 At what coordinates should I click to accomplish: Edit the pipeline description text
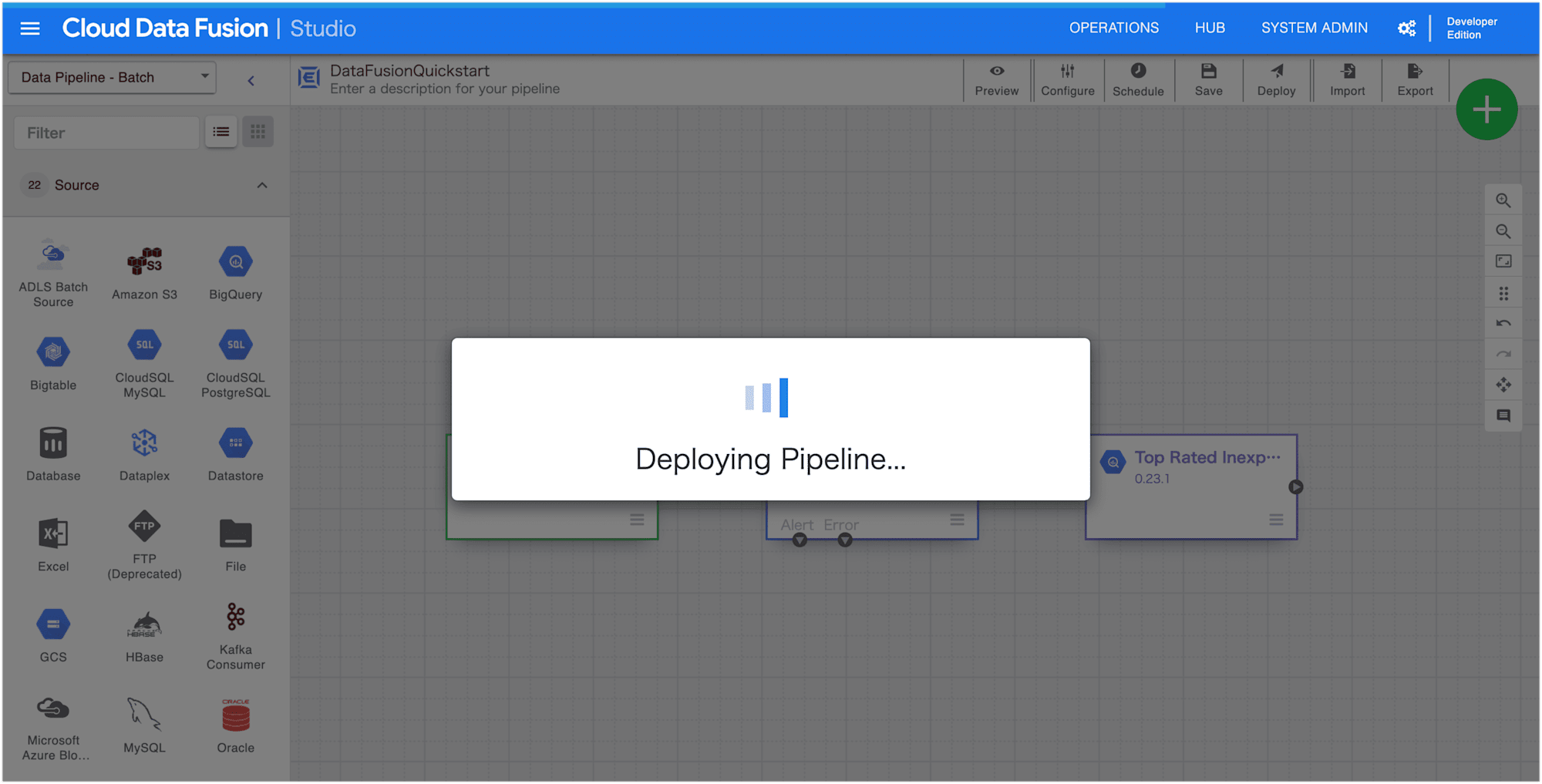tap(445, 89)
